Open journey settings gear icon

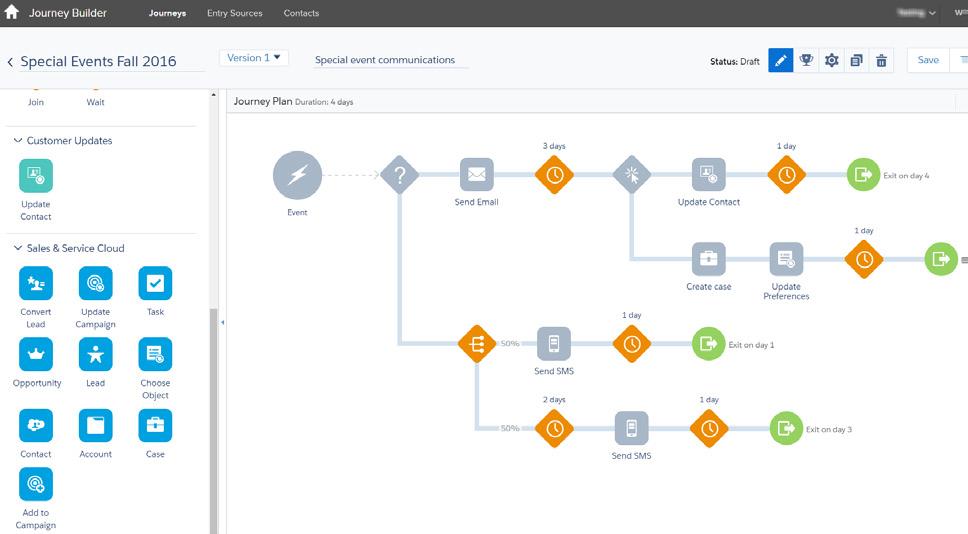[x=832, y=60]
